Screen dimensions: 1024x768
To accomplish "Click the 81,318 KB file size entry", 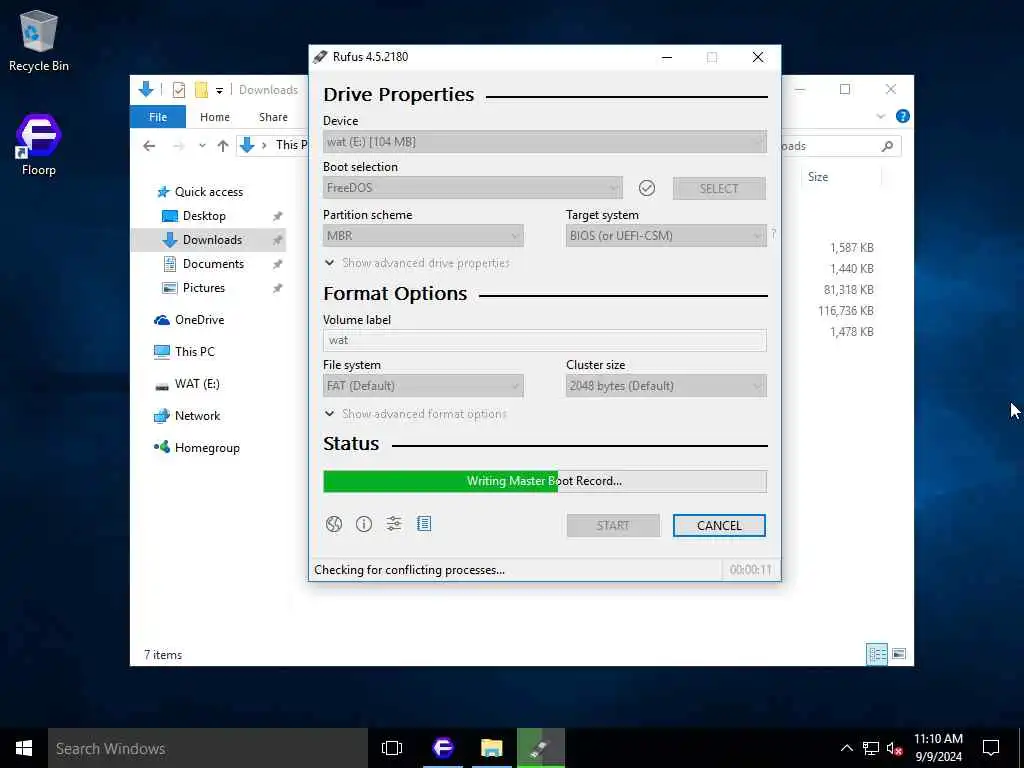I will [848, 290].
